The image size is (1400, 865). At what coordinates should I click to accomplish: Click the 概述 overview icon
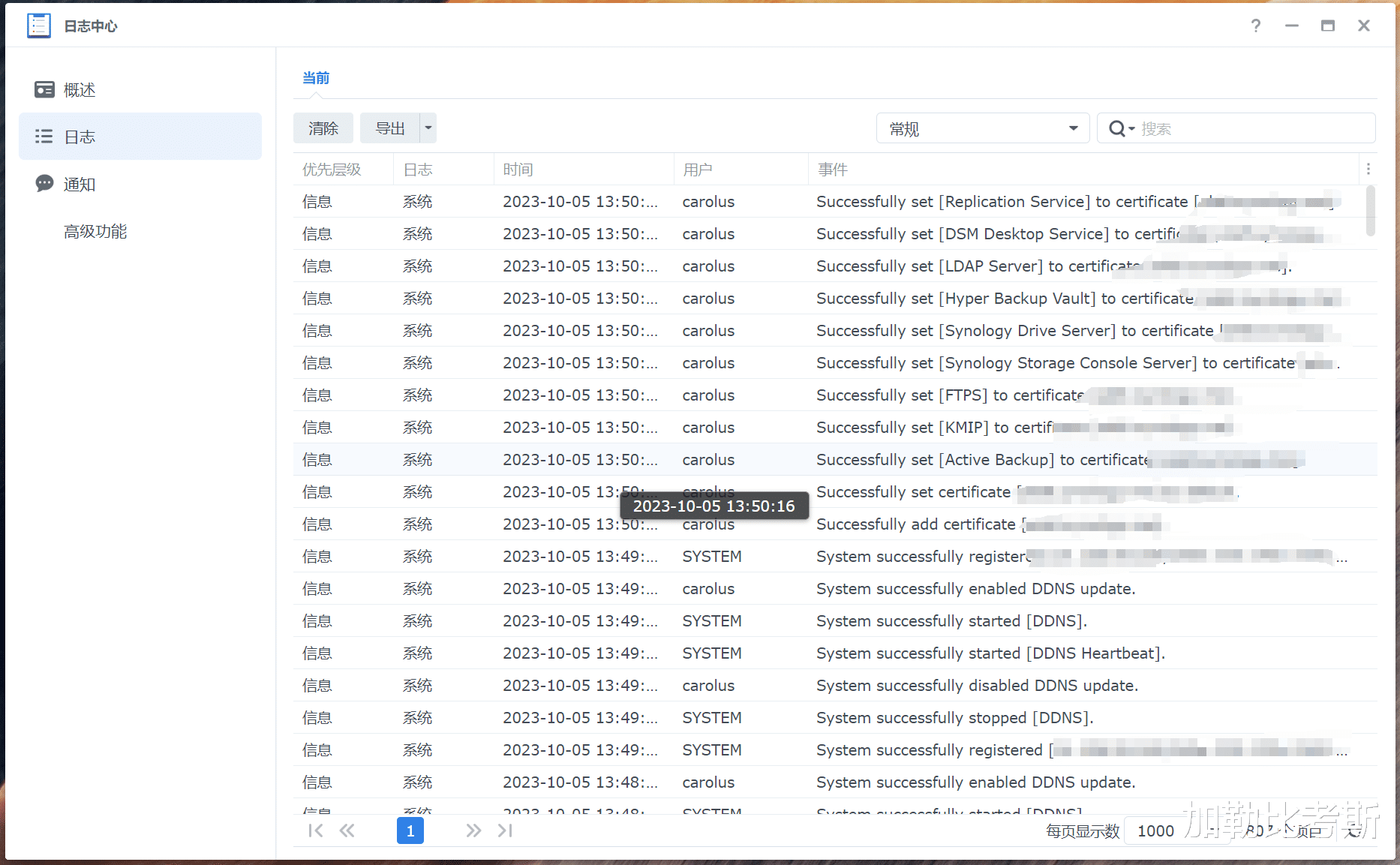pyautogui.click(x=44, y=90)
